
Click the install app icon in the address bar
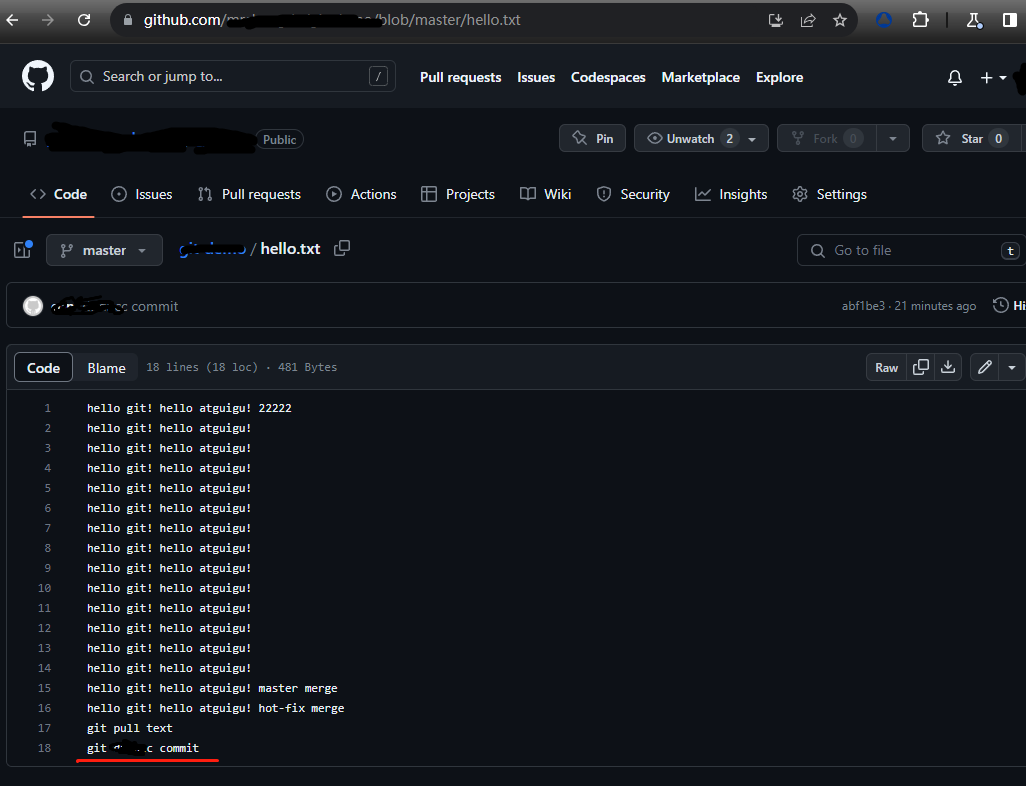tap(776, 20)
